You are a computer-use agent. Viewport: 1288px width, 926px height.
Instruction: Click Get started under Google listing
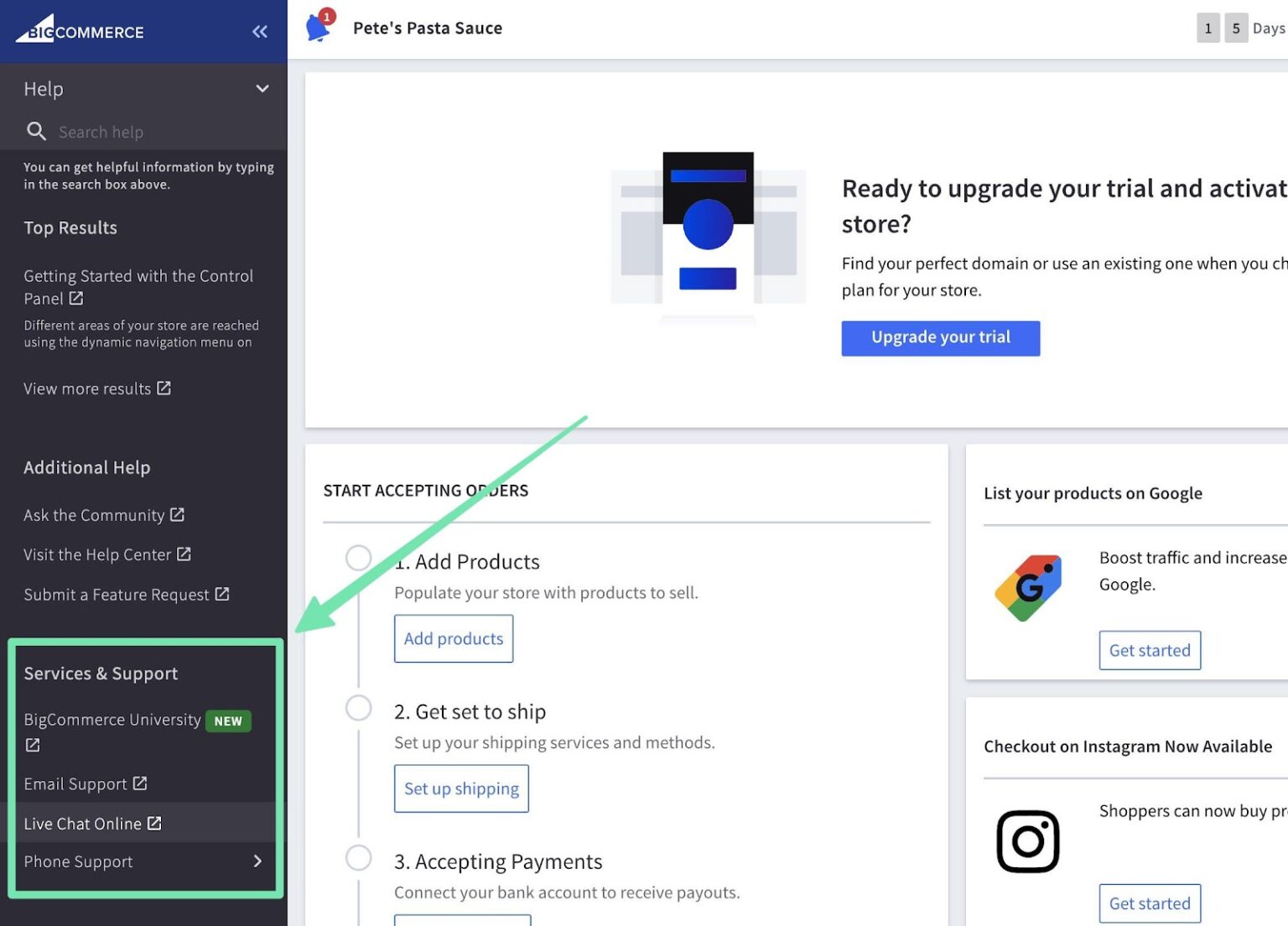pyautogui.click(x=1150, y=650)
